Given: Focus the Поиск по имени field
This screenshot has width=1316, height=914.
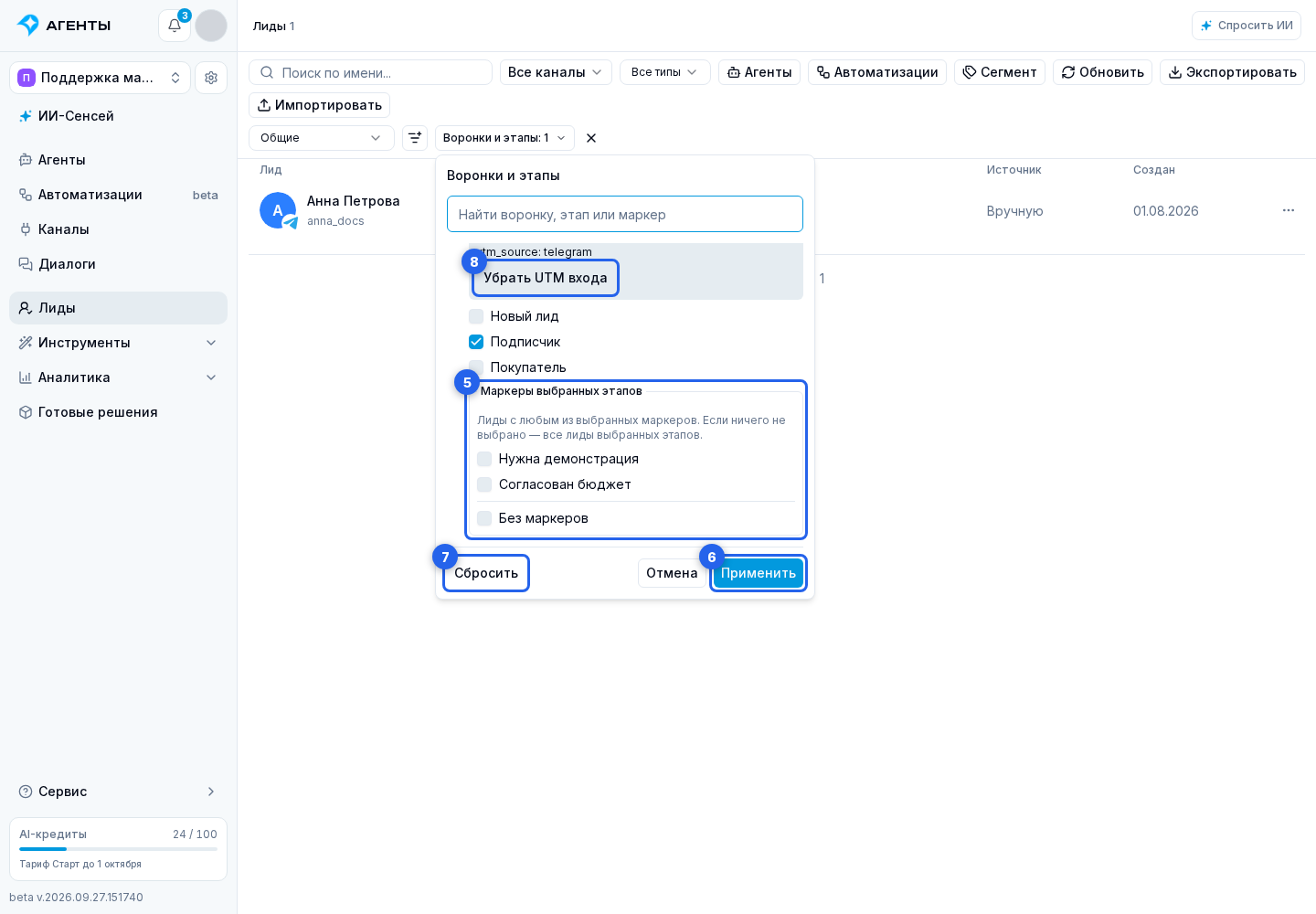Looking at the screenshot, I should coord(370,72).
